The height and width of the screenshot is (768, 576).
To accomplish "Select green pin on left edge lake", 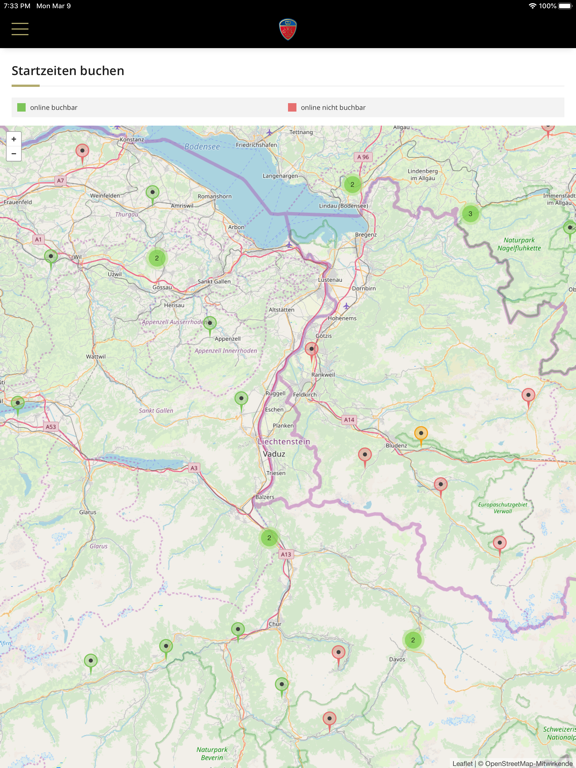I will (18, 406).
